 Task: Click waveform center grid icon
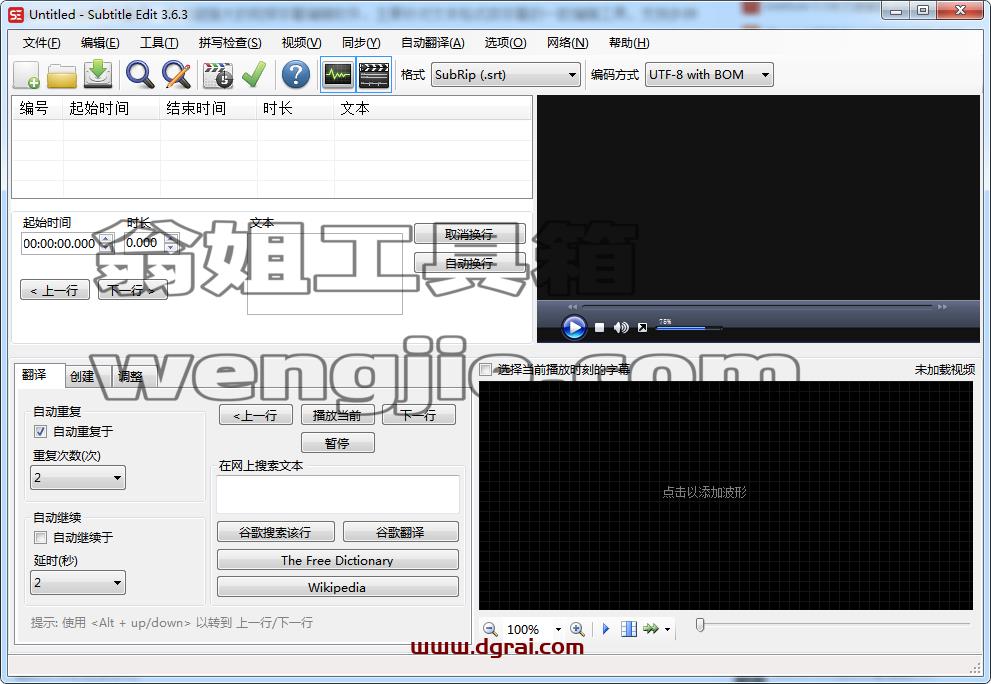pos(629,629)
